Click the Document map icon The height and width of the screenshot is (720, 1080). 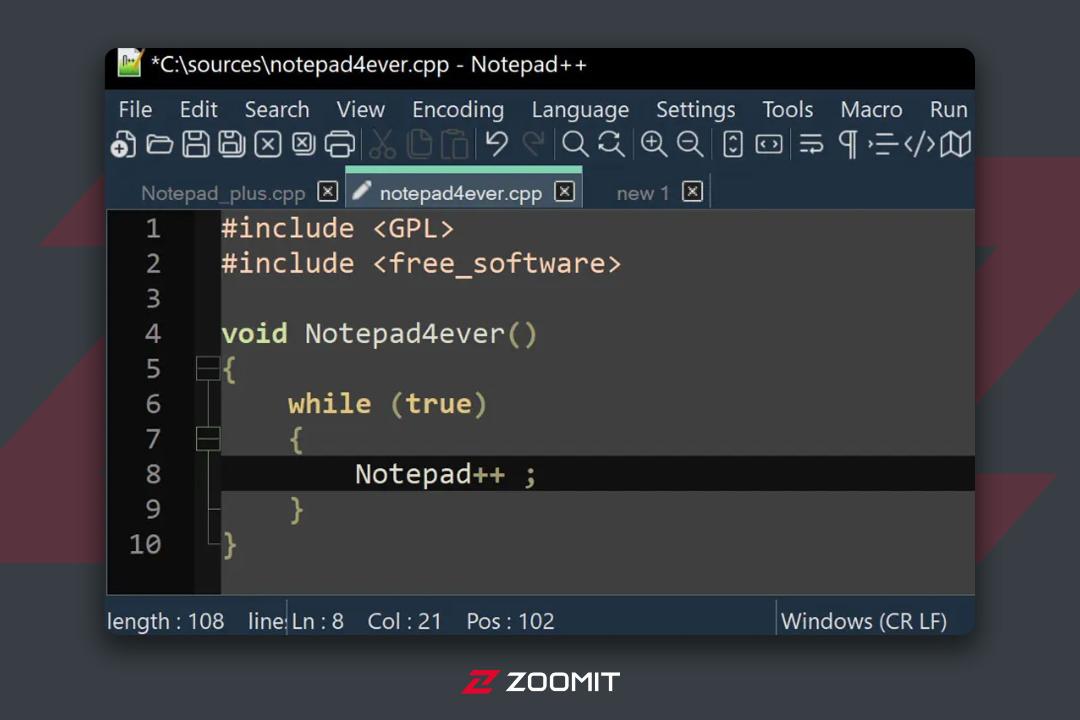(x=955, y=145)
